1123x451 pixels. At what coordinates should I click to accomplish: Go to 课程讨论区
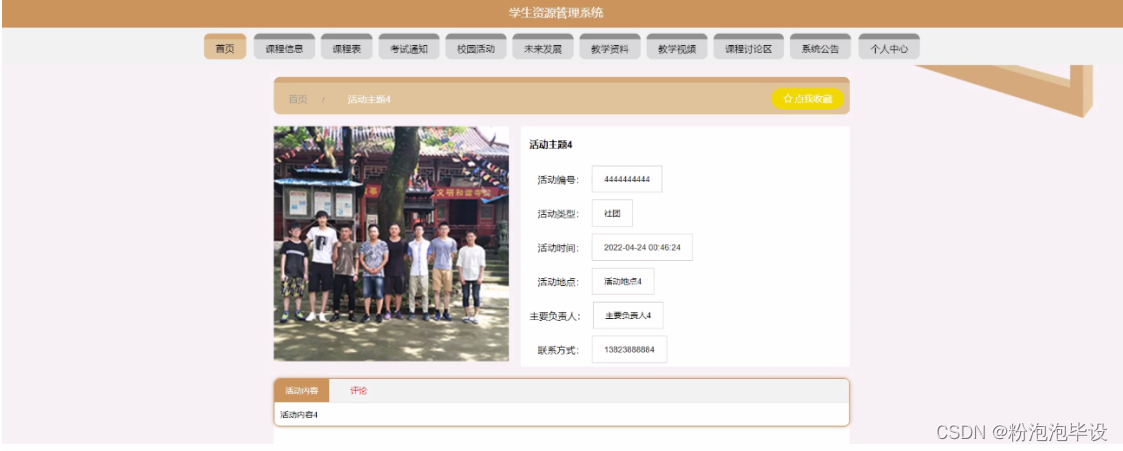748,47
